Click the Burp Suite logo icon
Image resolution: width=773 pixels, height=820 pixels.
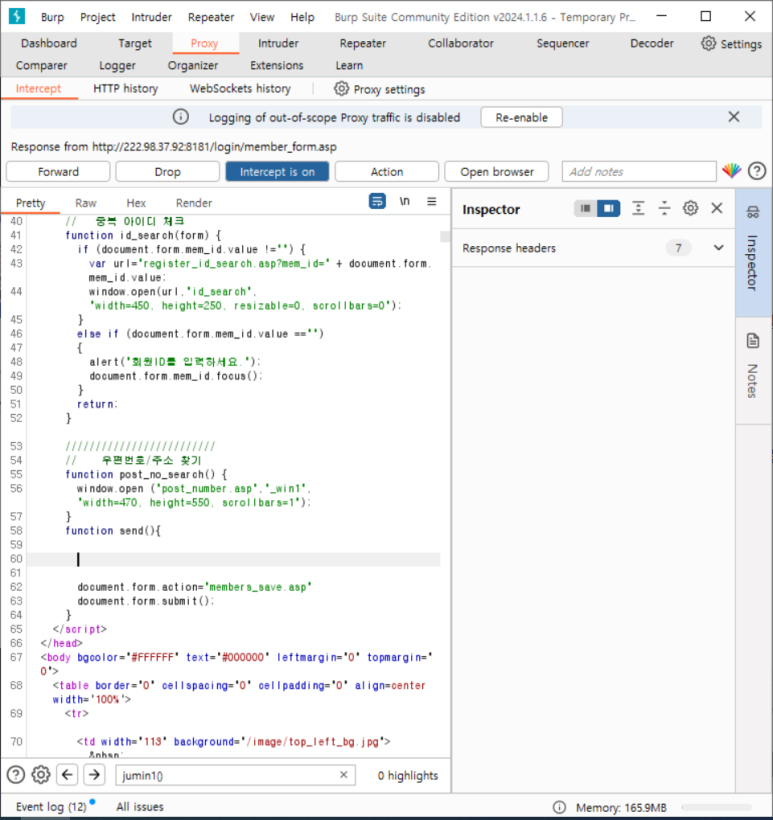coord(17,16)
